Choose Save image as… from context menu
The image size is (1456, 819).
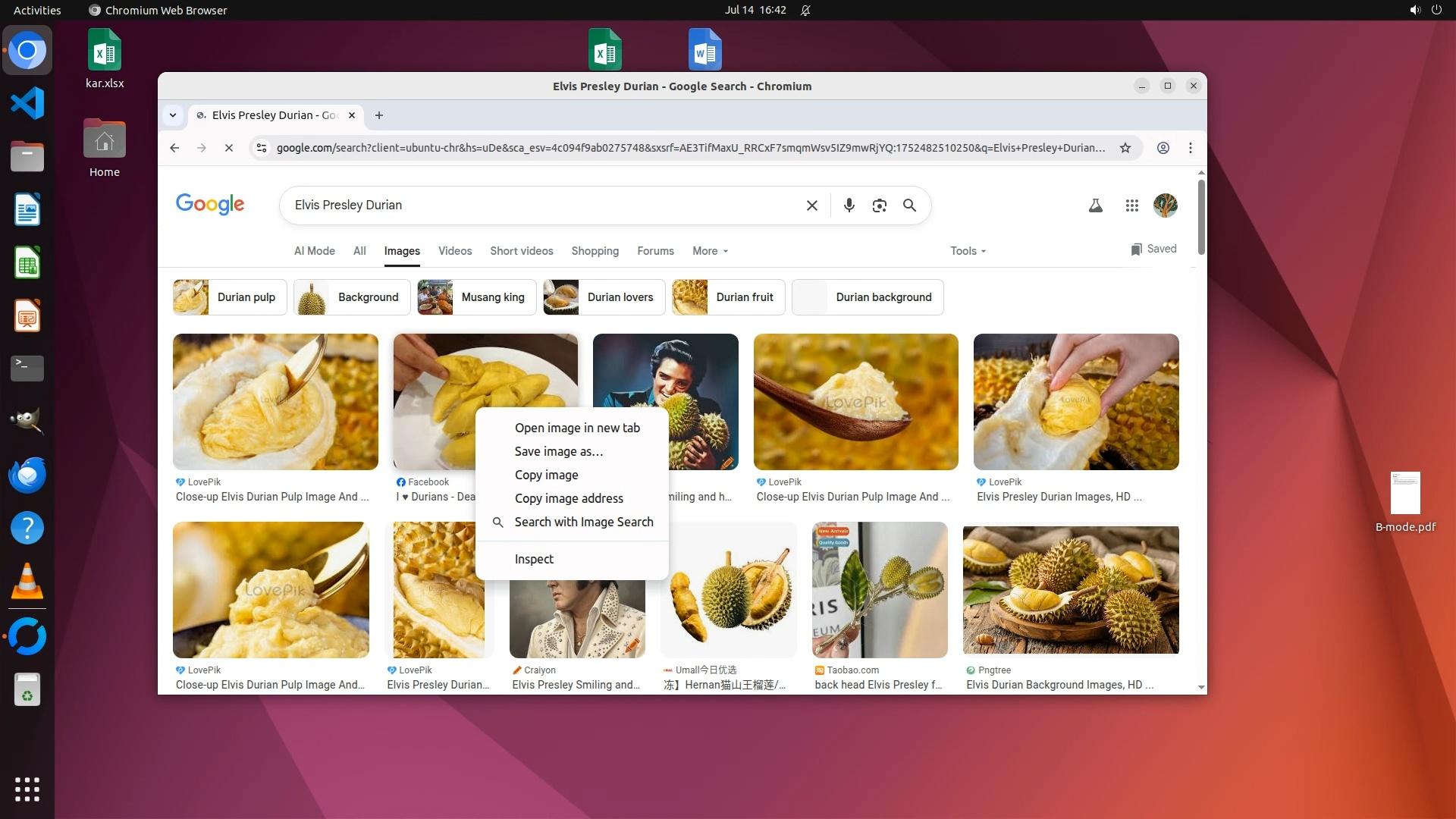coord(558,451)
